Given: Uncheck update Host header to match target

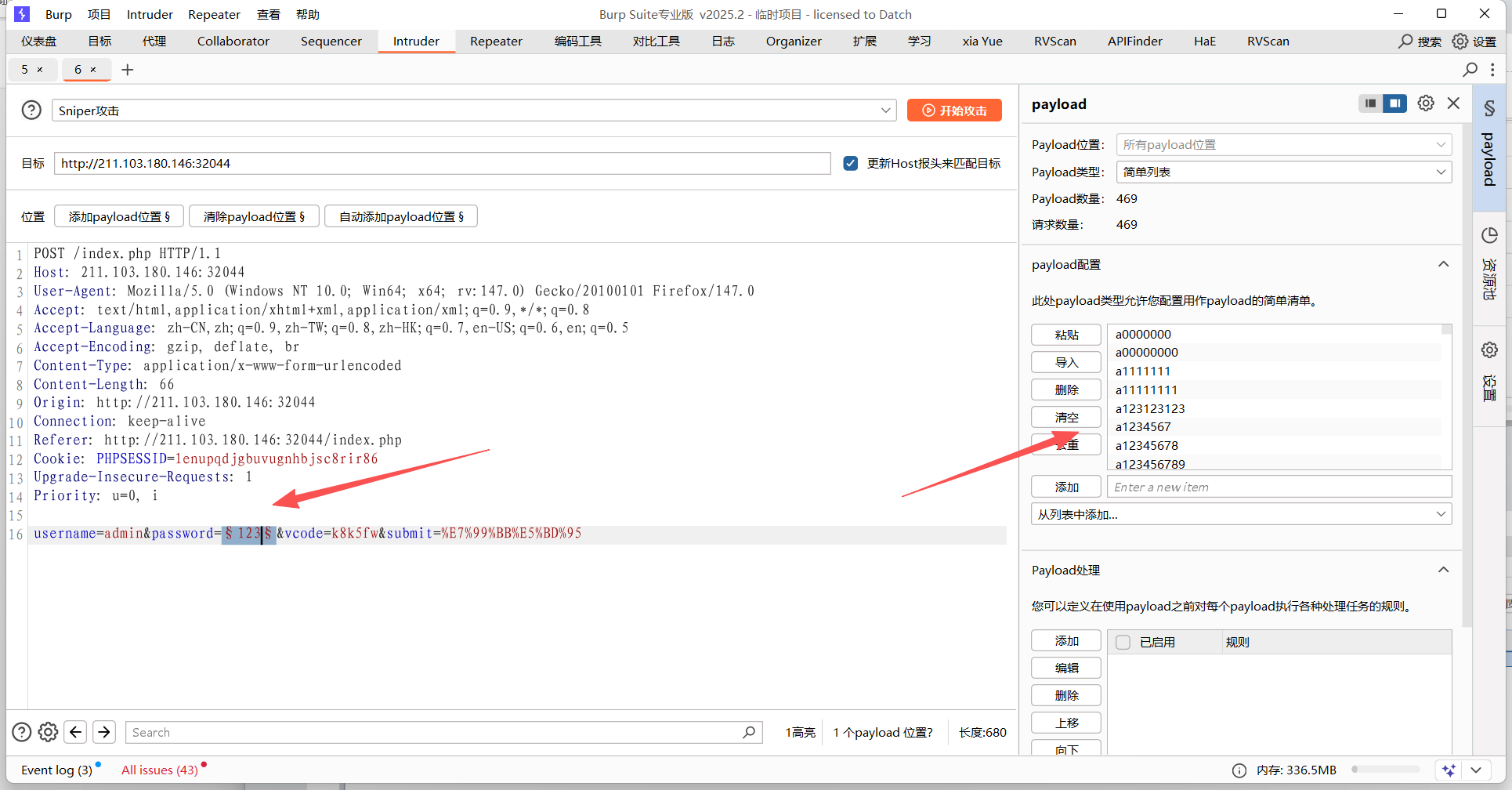Looking at the screenshot, I should tap(851, 163).
